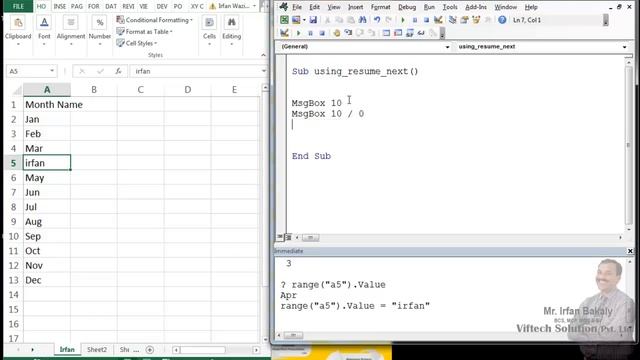
Task: Click into the Excel formula bar showing irfan
Action: coord(196,71)
